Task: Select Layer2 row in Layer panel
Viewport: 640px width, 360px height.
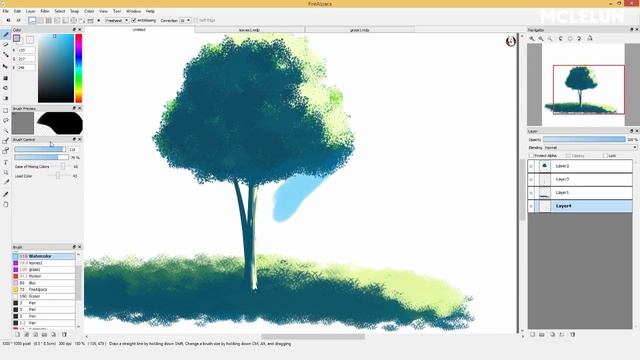Action: [x=580, y=166]
